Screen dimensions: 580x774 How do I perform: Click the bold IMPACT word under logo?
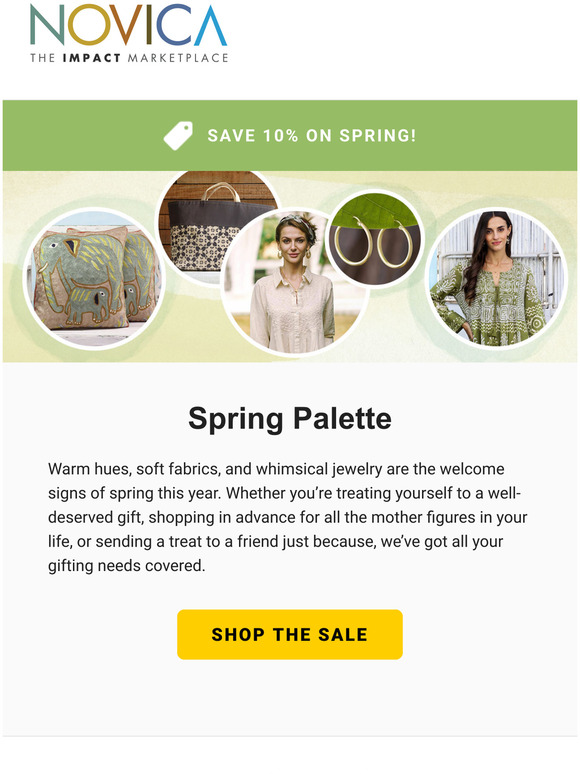pyautogui.click(x=91, y=58)
